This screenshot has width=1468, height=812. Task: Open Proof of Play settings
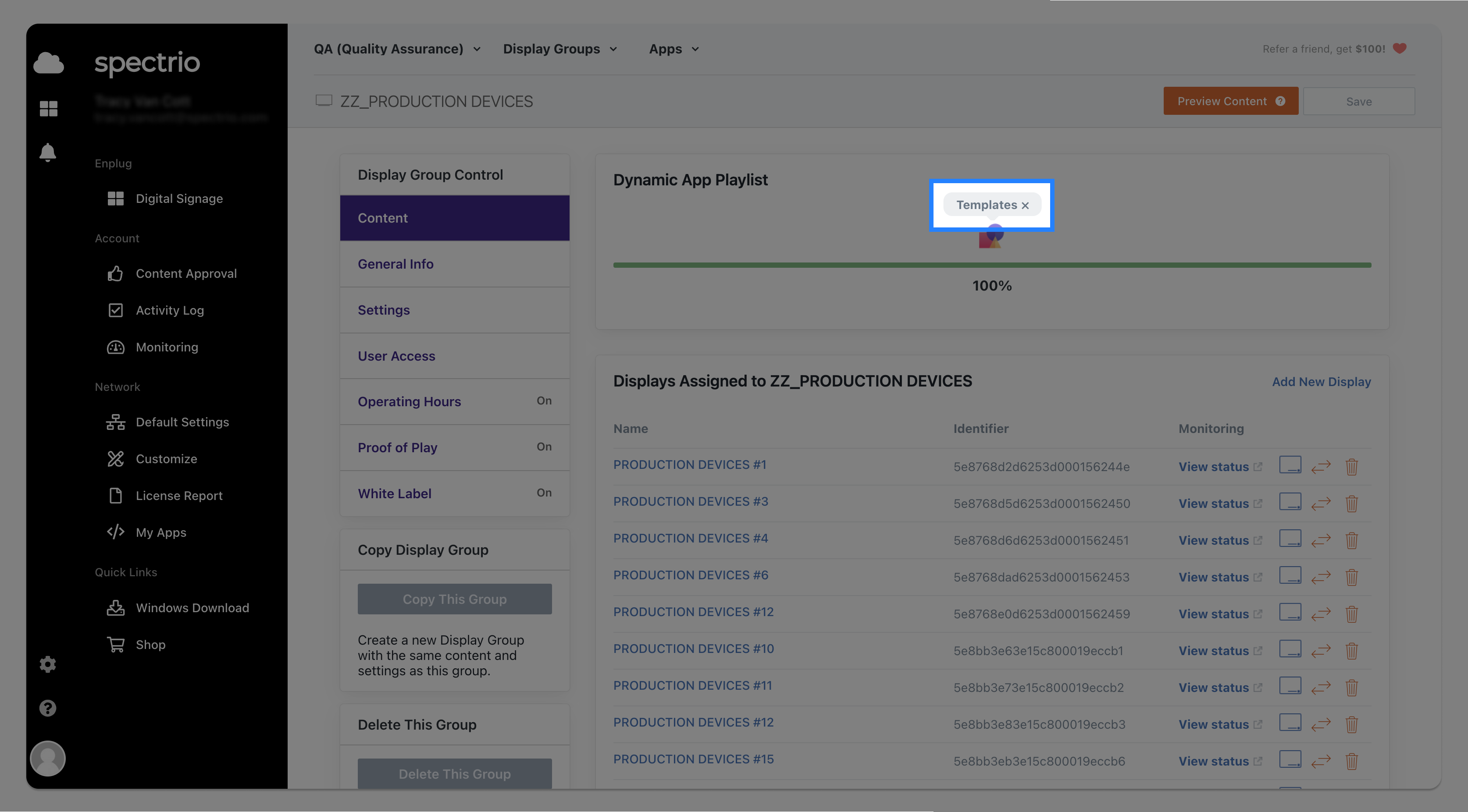(x=454, y=447)
